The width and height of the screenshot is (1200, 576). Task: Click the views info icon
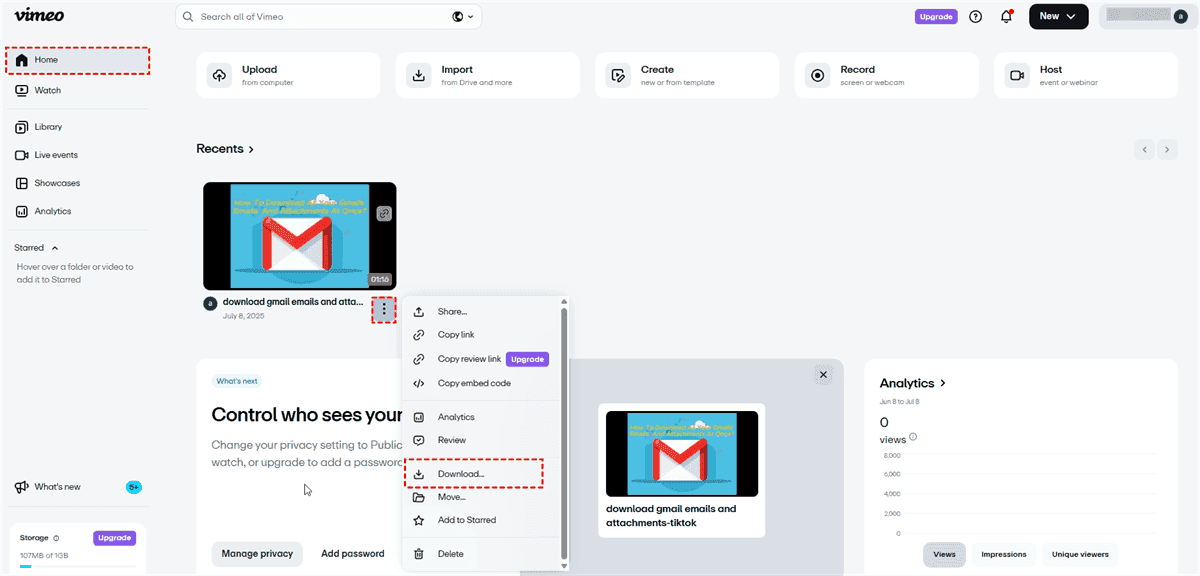coord(913,437)
